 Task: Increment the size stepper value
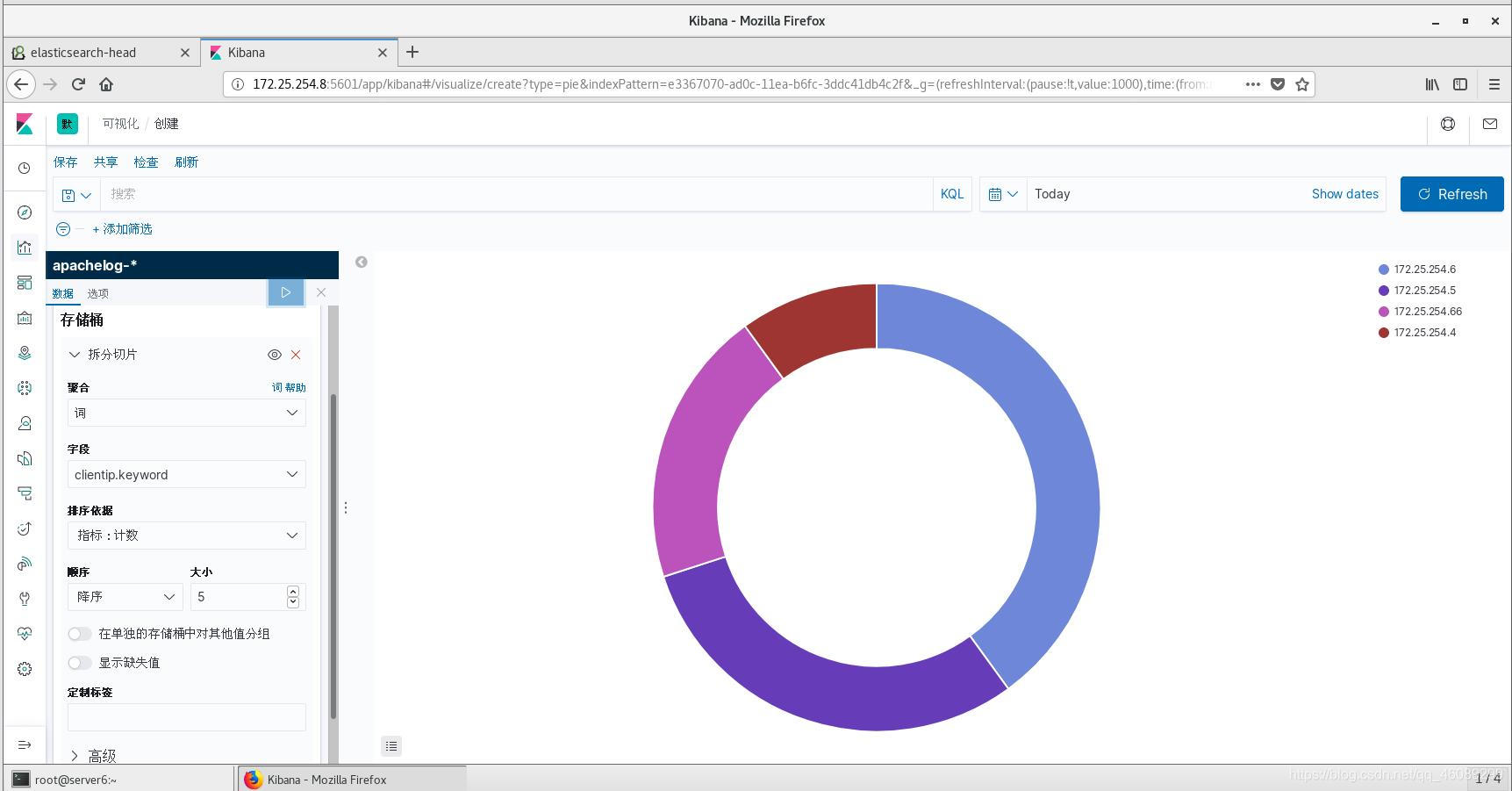[293, 592]
